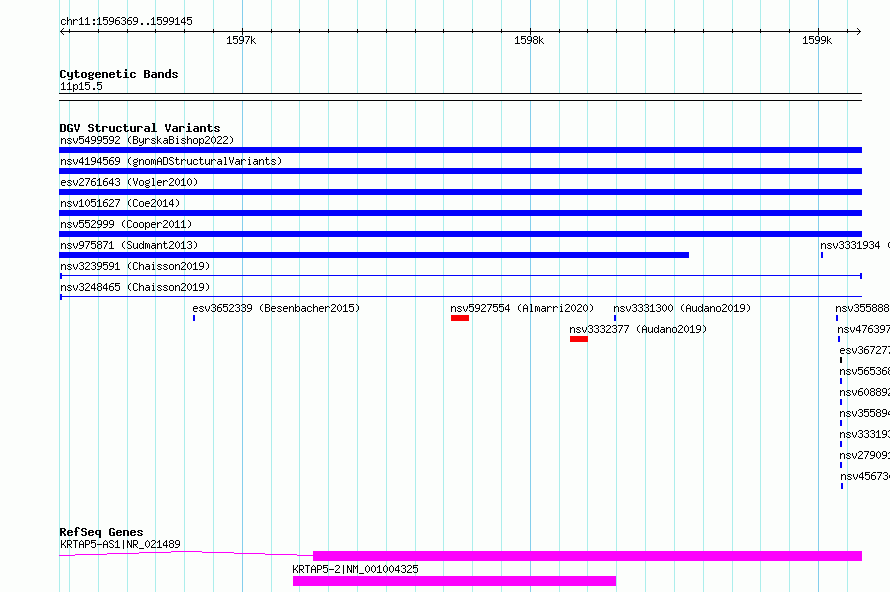Image resolution: width=890 pixels, height=592 pixels.
Task: Open the KRTAP5-2|NM_001004325 gene label
Action: [355, 569]
